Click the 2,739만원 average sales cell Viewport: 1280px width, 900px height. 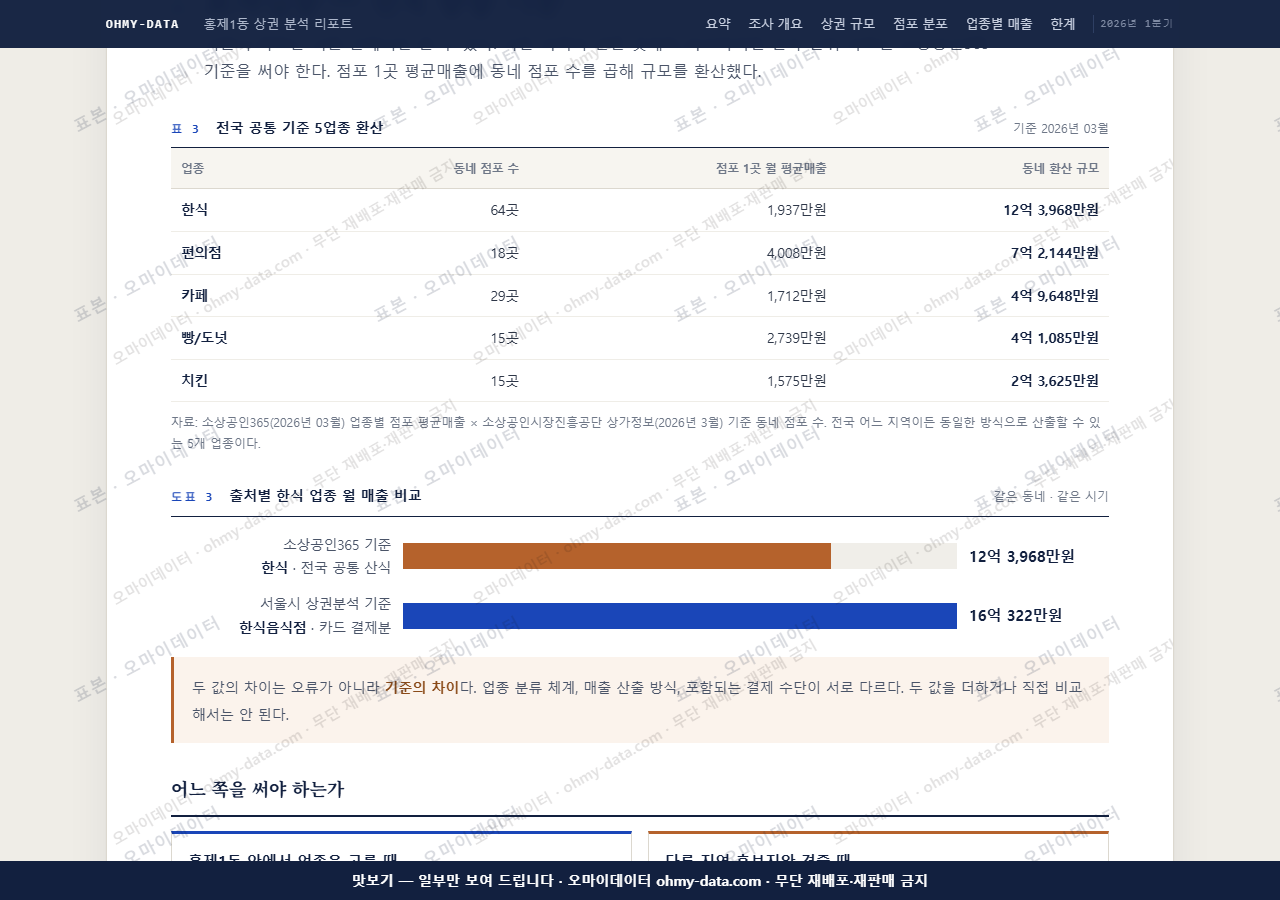[x=797, y=338]
